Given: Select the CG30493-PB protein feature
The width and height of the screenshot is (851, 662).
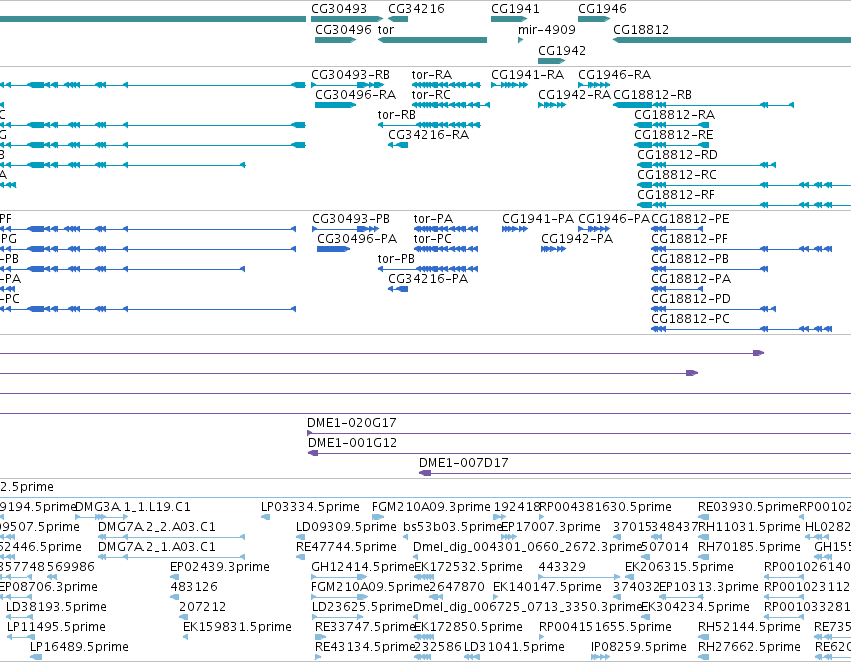Looking at the screenshot, I should pos(345,229).
